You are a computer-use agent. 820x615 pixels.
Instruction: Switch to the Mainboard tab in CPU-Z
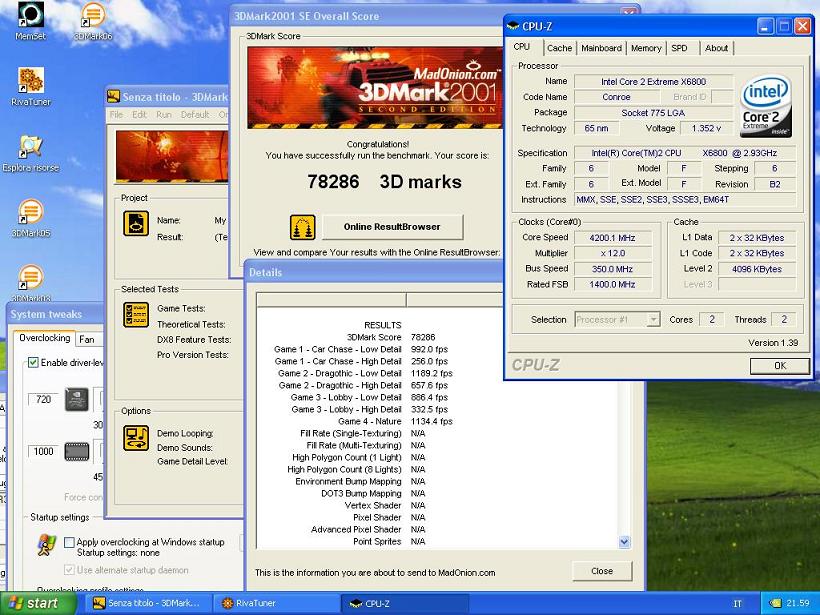(601, 48)
